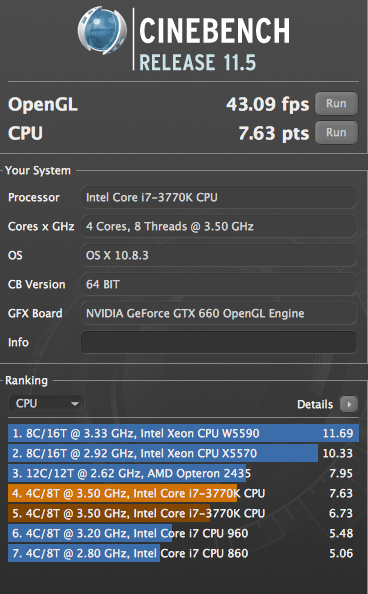This screenshot has height=594, width=368.
Task: Click the Cinebench sphere logo icon
Action: click(x=103, y=31)
